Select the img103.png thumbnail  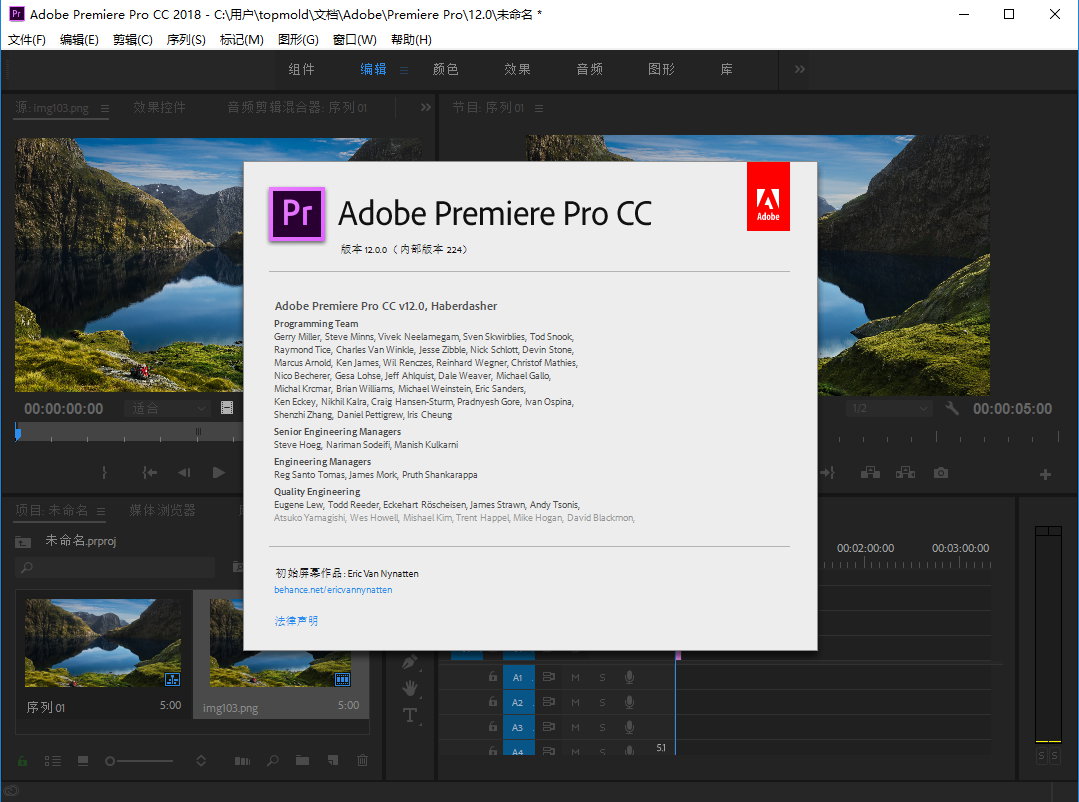(x=280, y=642)
